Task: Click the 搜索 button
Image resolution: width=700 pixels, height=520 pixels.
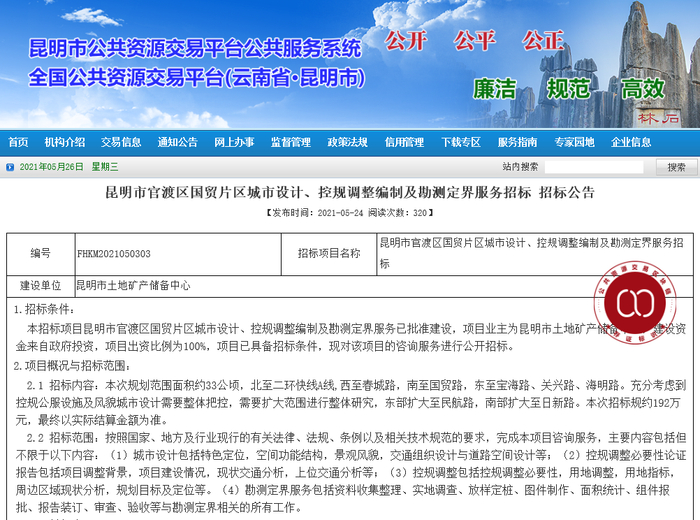Action: pos(676,167)
